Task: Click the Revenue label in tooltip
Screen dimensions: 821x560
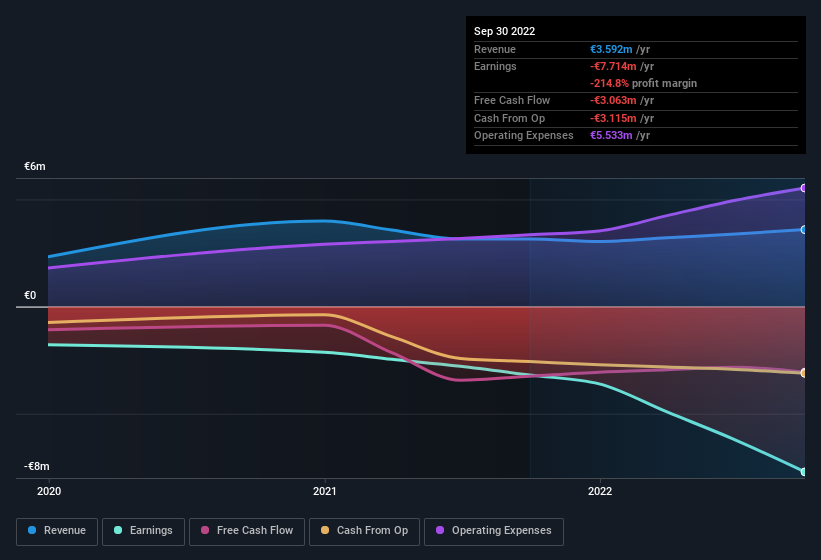Action: [495, 49]
